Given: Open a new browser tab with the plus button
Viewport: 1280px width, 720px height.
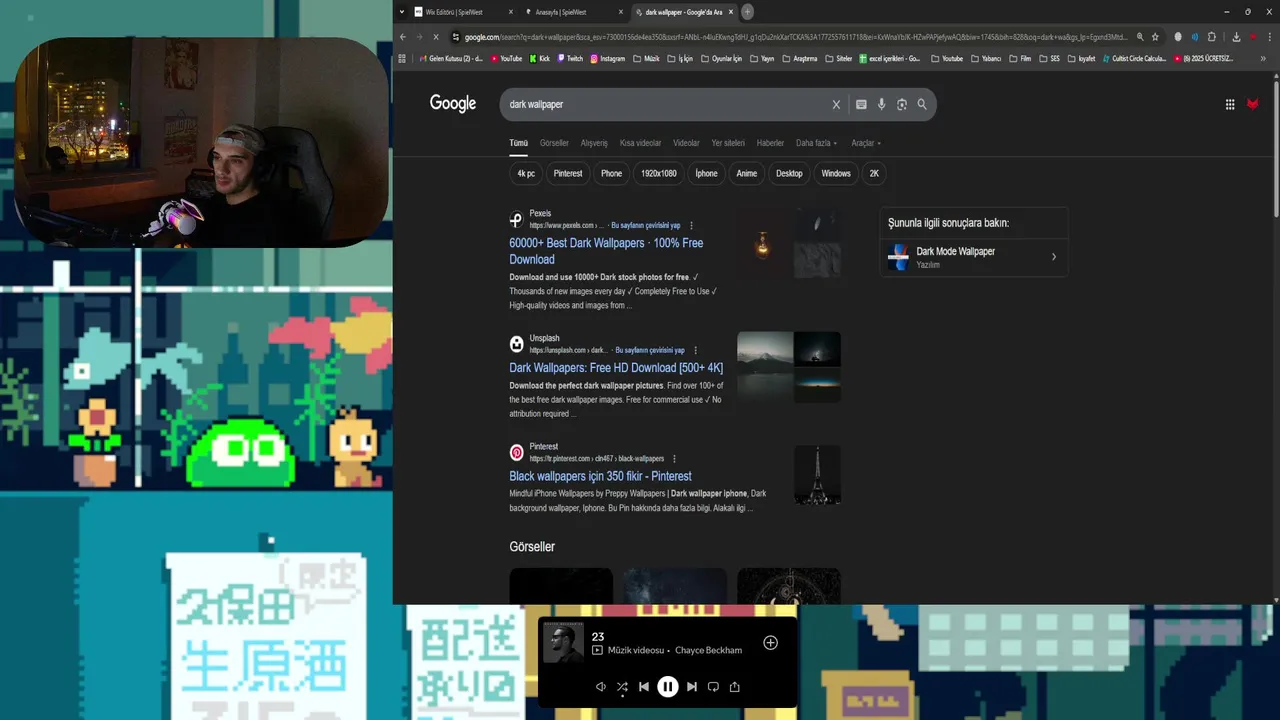Looking at the screenshot, I should [x=747, y=12].
